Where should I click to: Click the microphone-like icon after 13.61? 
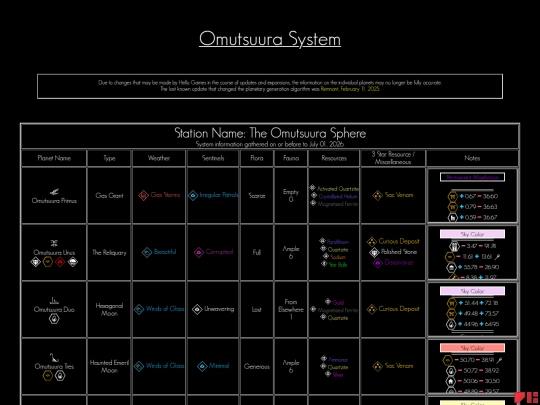tap(497, 257)
